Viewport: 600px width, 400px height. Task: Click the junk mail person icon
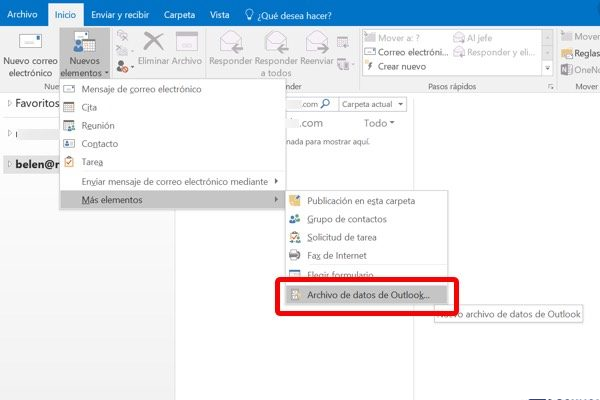(122, 67)
